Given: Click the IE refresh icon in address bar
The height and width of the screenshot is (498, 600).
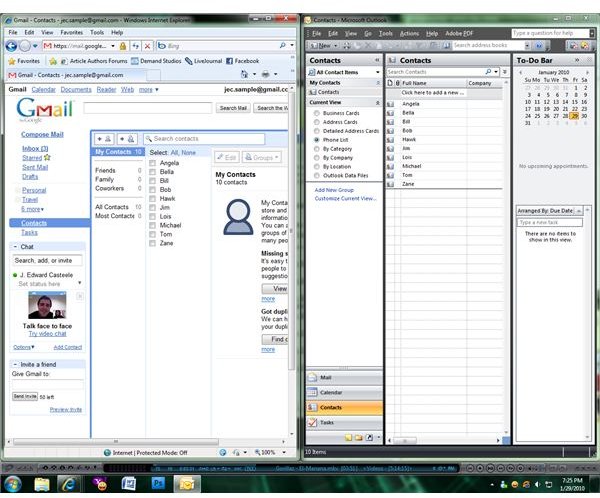Looking at the screenshot, I should pos(135,46).
